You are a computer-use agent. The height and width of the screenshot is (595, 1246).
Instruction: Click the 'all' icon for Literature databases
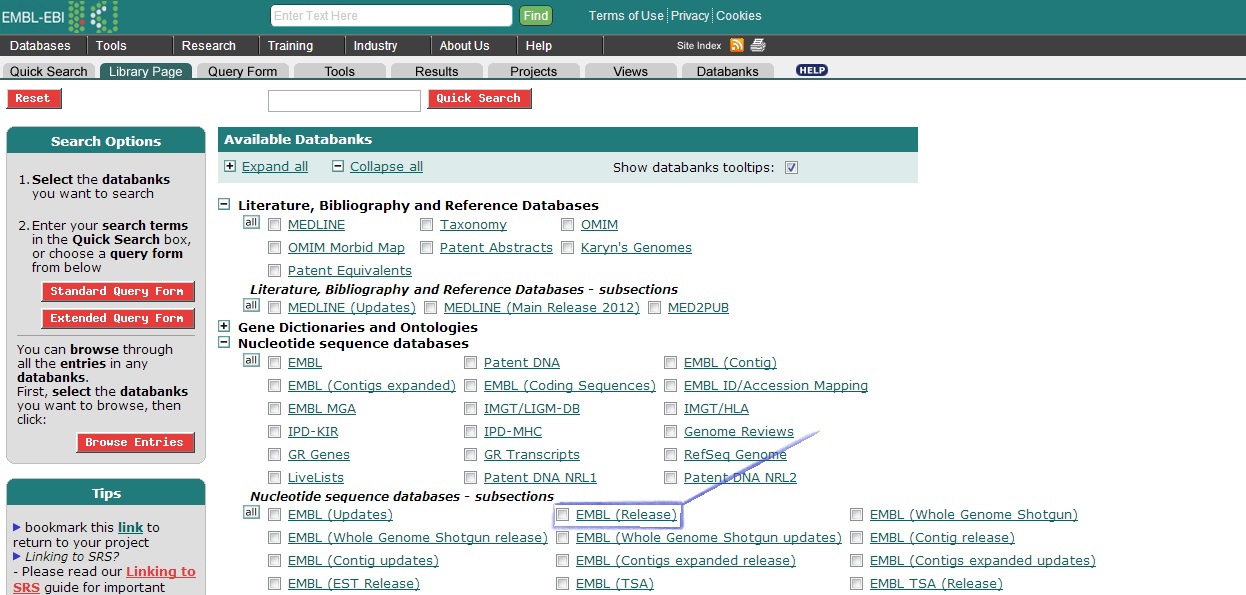pyautogui.click(x=251, y=223)
